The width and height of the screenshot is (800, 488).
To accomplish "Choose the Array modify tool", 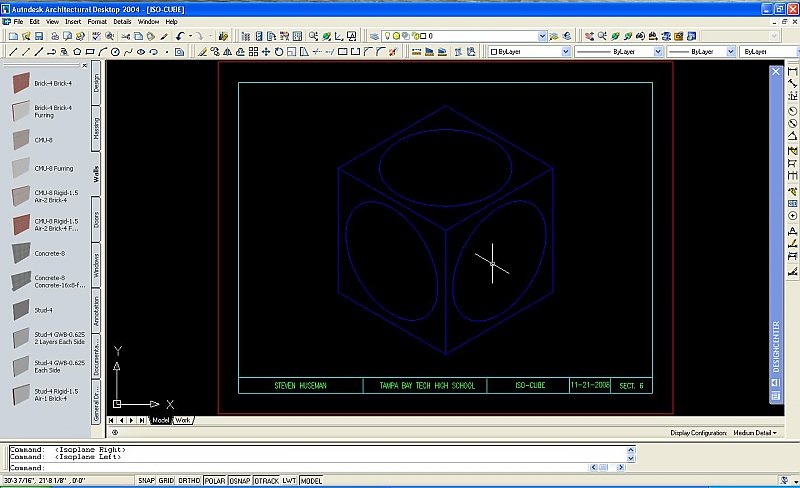I will coord(253,52).
